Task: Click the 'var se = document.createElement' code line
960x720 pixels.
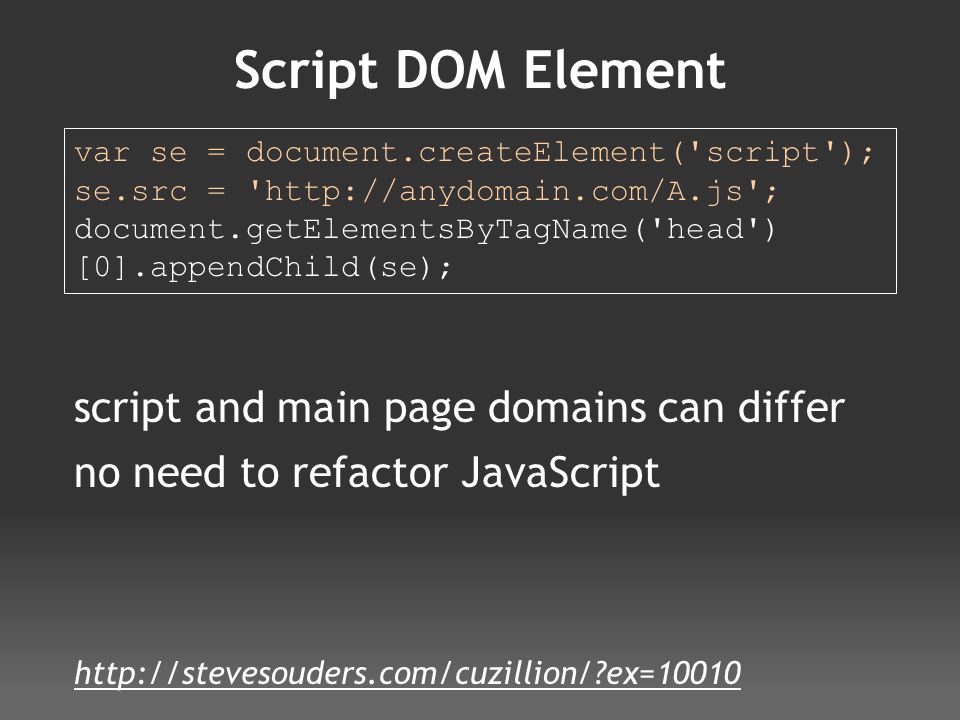Action: (x=474, y=153)
